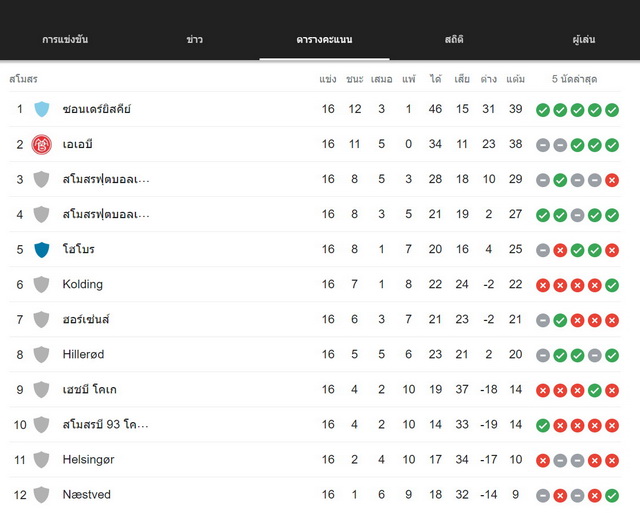Screen dimensions: 640x516
Task: Click Kolding's gray shield crest
Action: (x=42, y=285)
